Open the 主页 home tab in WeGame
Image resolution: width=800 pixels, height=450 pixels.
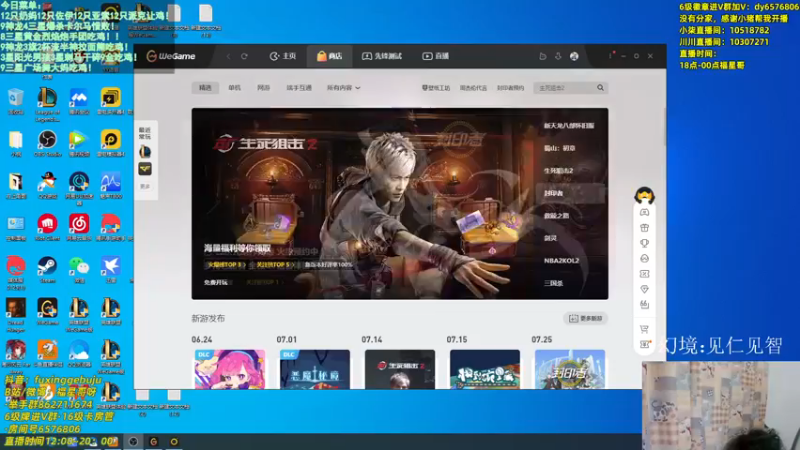tap(283, 56)
